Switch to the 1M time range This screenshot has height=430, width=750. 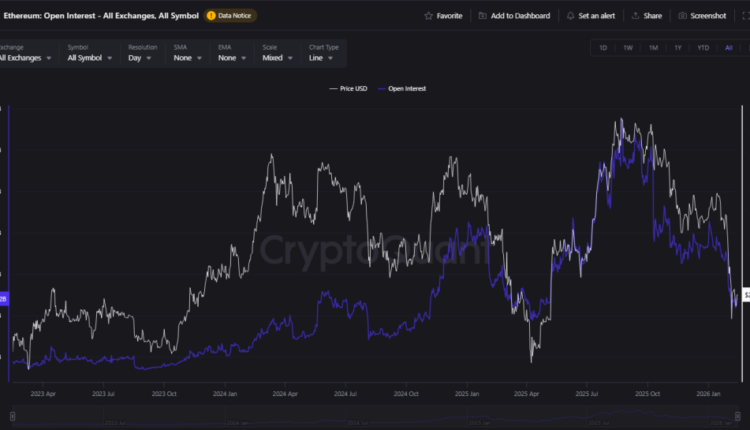tap(653, 48)
